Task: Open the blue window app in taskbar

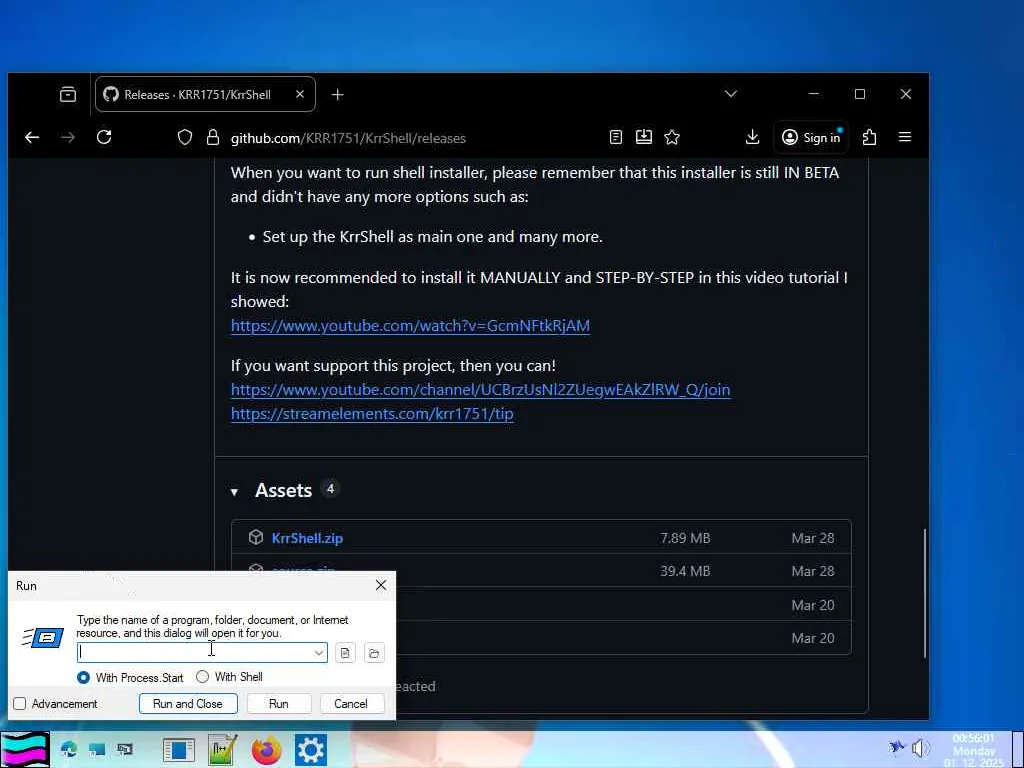Action: 178,750
